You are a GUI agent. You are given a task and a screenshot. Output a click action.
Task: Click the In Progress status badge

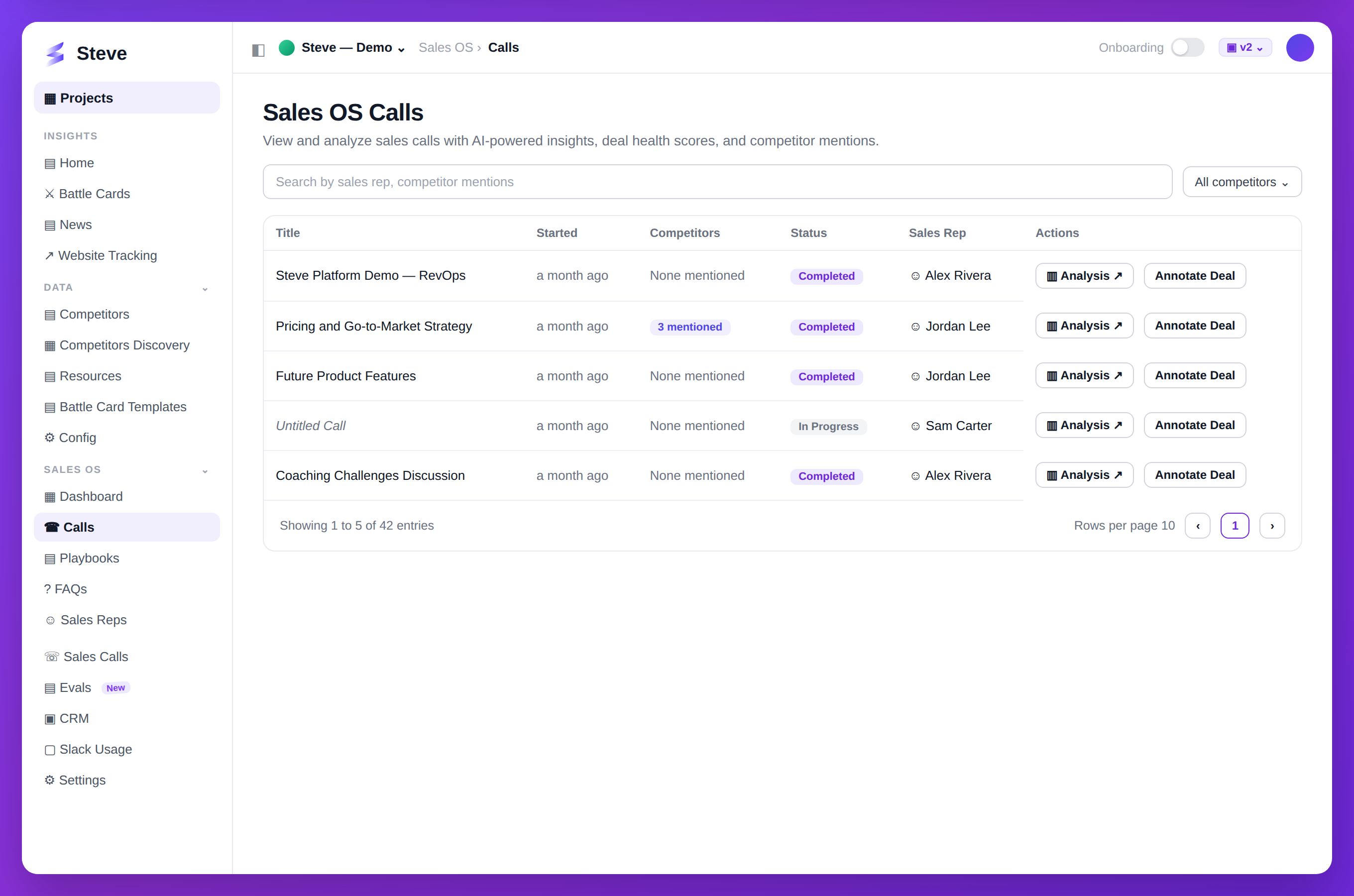pyautogui.click(x=828, y=426)
